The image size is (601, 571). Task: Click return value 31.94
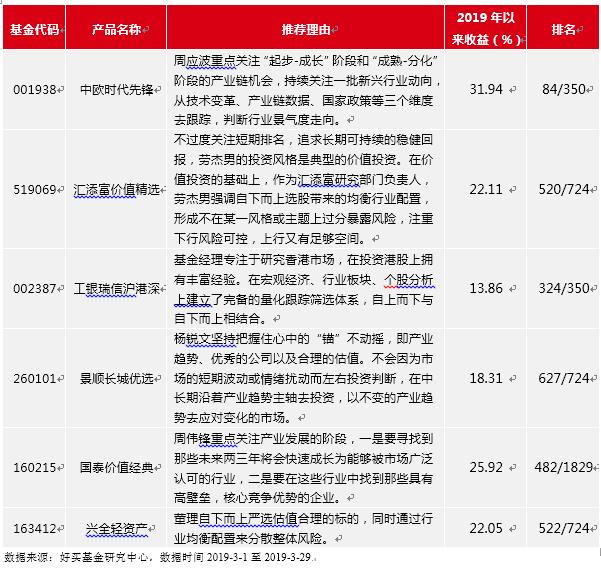(x=486, y=90)
